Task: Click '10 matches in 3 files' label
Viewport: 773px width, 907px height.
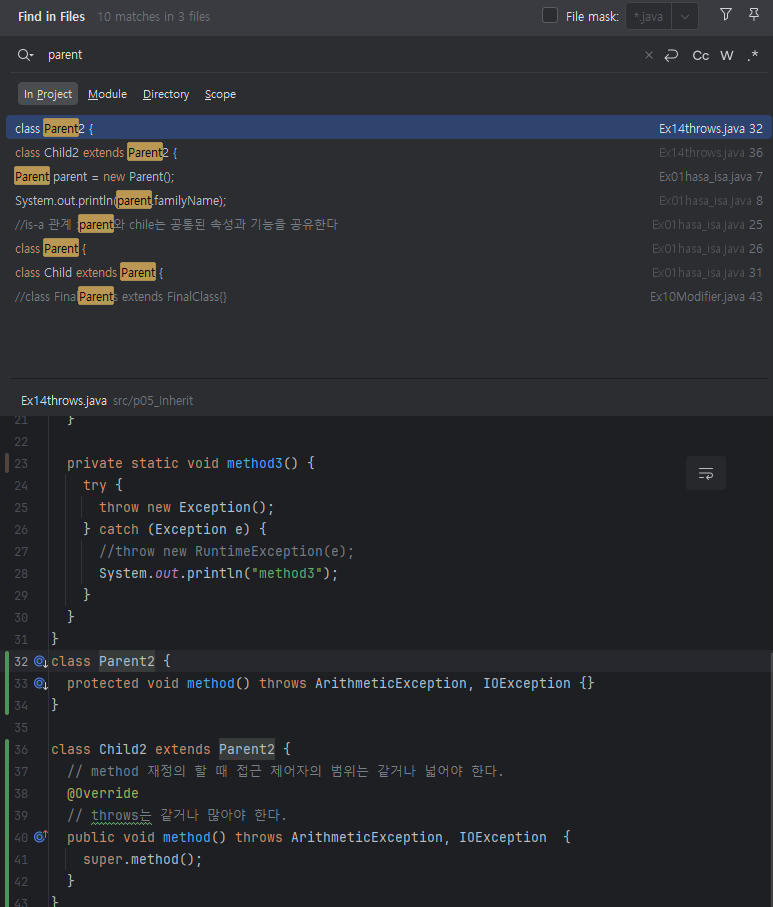Action: (153, 17)
